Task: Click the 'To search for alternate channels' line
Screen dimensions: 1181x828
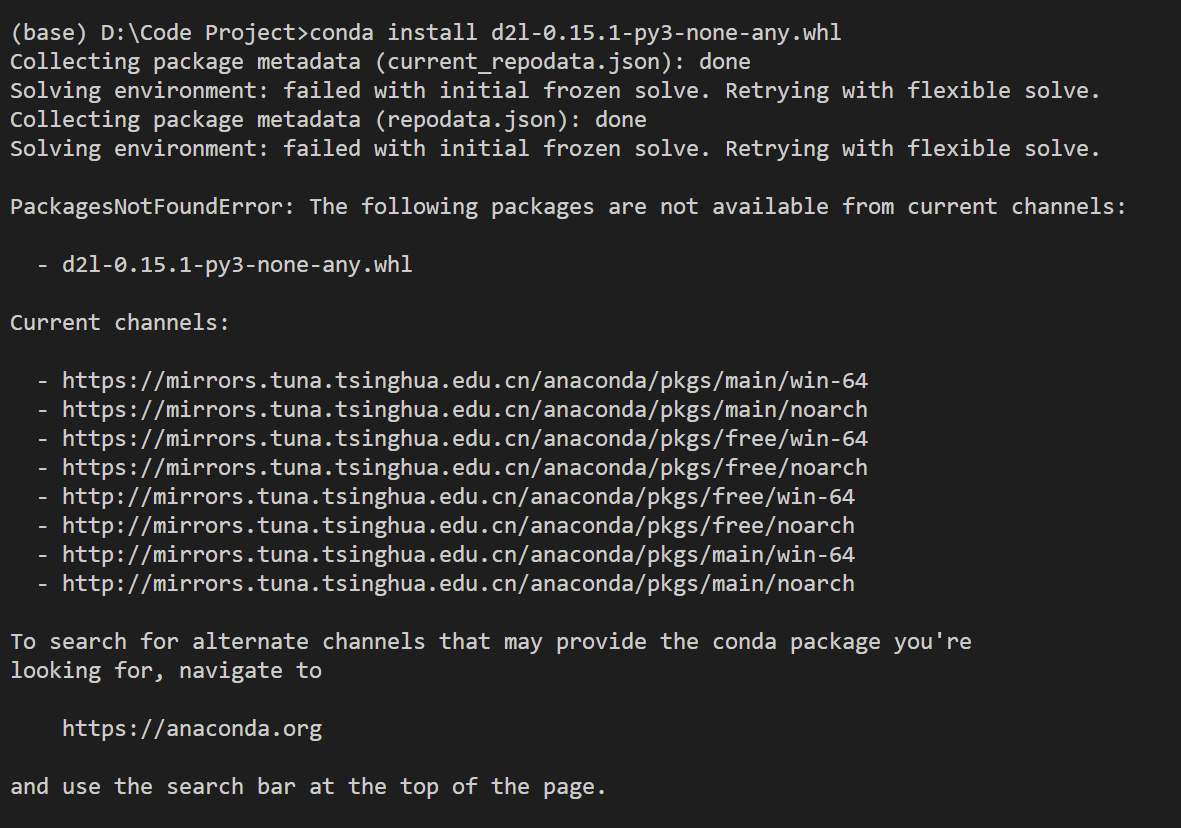Action: (x=490, y=642)
